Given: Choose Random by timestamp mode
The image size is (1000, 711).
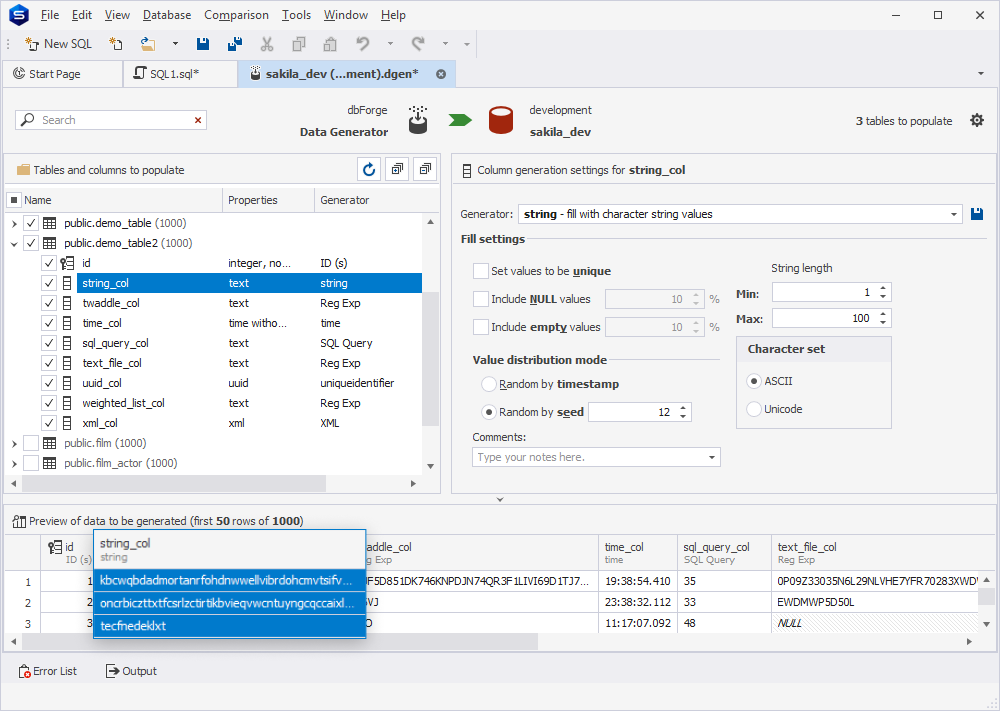Looking at the screenshot, I should [489, 384].
